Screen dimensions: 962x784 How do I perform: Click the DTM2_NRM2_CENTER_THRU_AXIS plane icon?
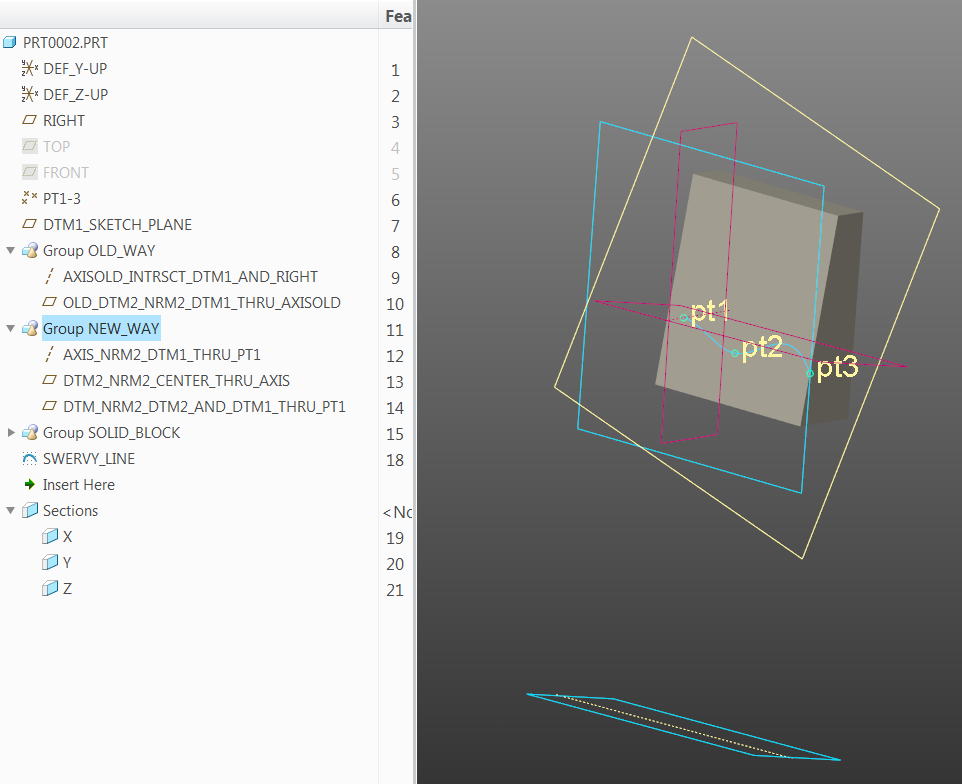[50, 380]
